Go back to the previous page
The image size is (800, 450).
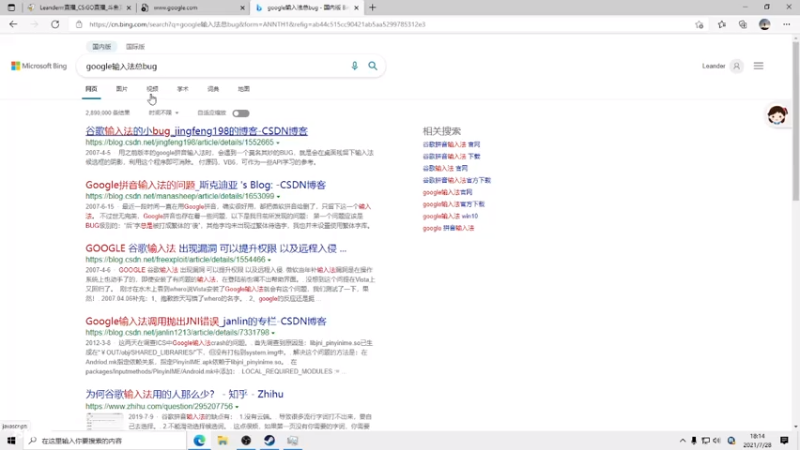13,24
